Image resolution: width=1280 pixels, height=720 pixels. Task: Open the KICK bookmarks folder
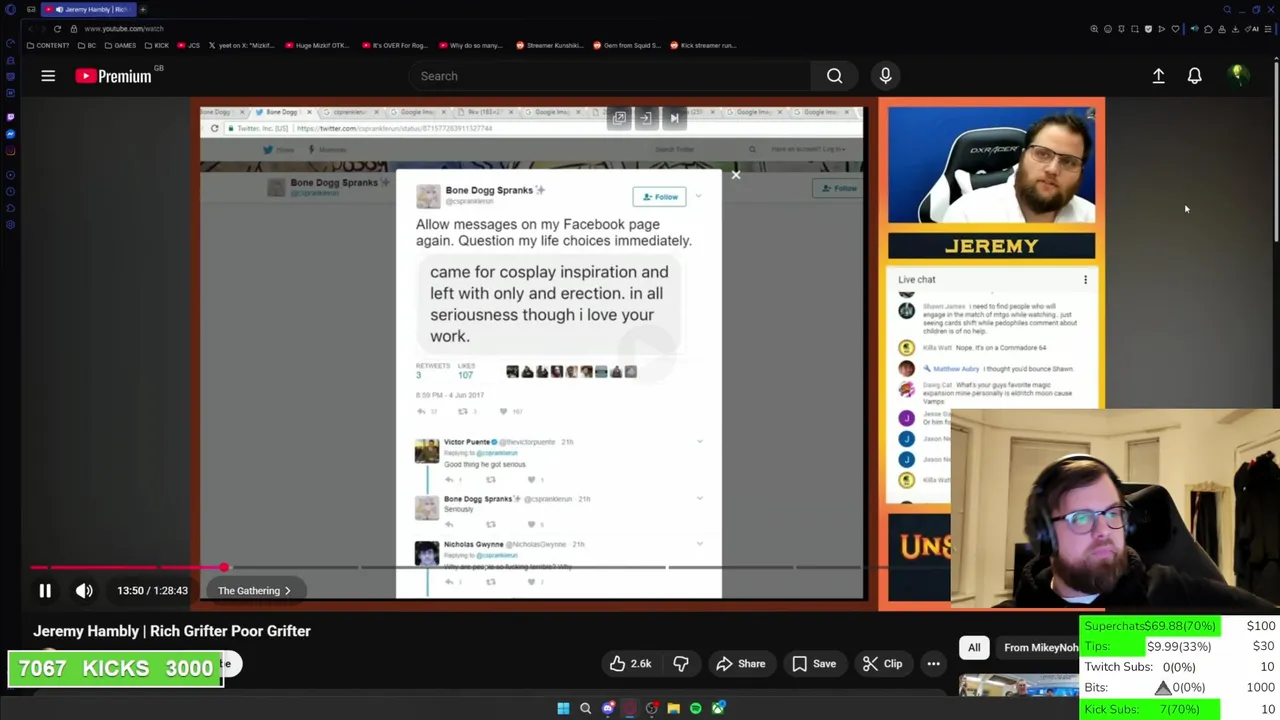pos(157,45)
